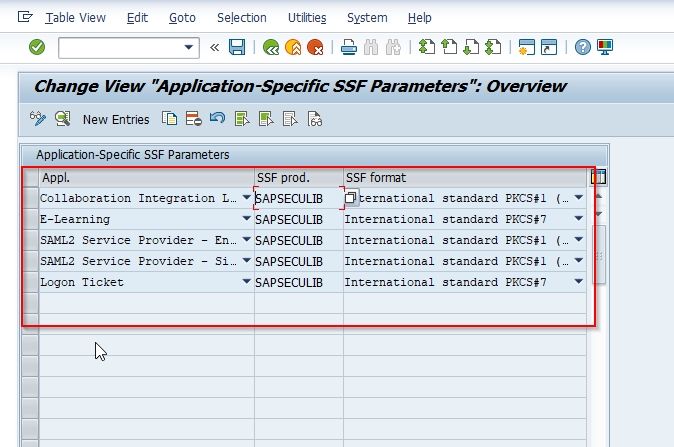Open the command field dropdown
Viewport: 674px width, 447px height.
[x=188, y=47]
